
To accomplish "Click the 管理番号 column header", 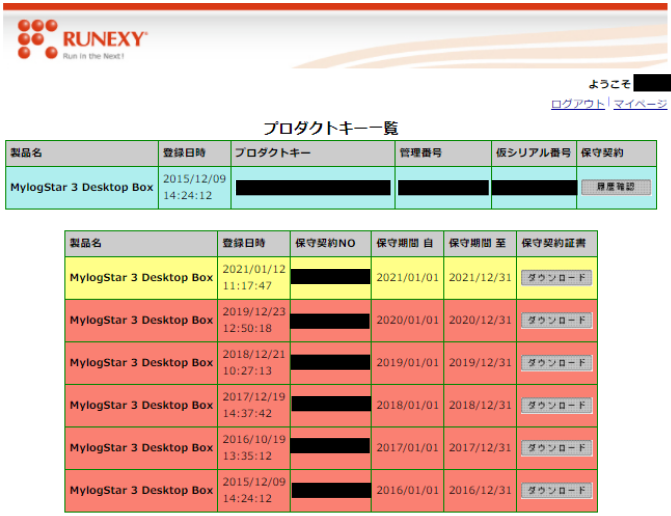I will click(443, 153).
